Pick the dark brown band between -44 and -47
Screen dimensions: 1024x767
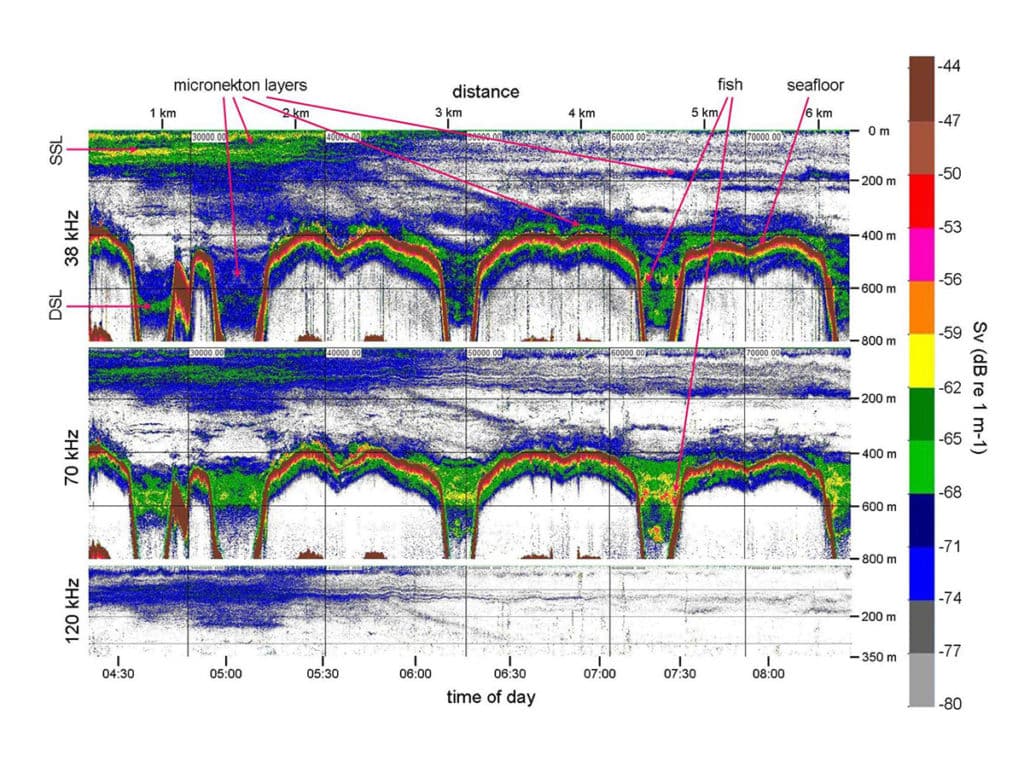920,95
